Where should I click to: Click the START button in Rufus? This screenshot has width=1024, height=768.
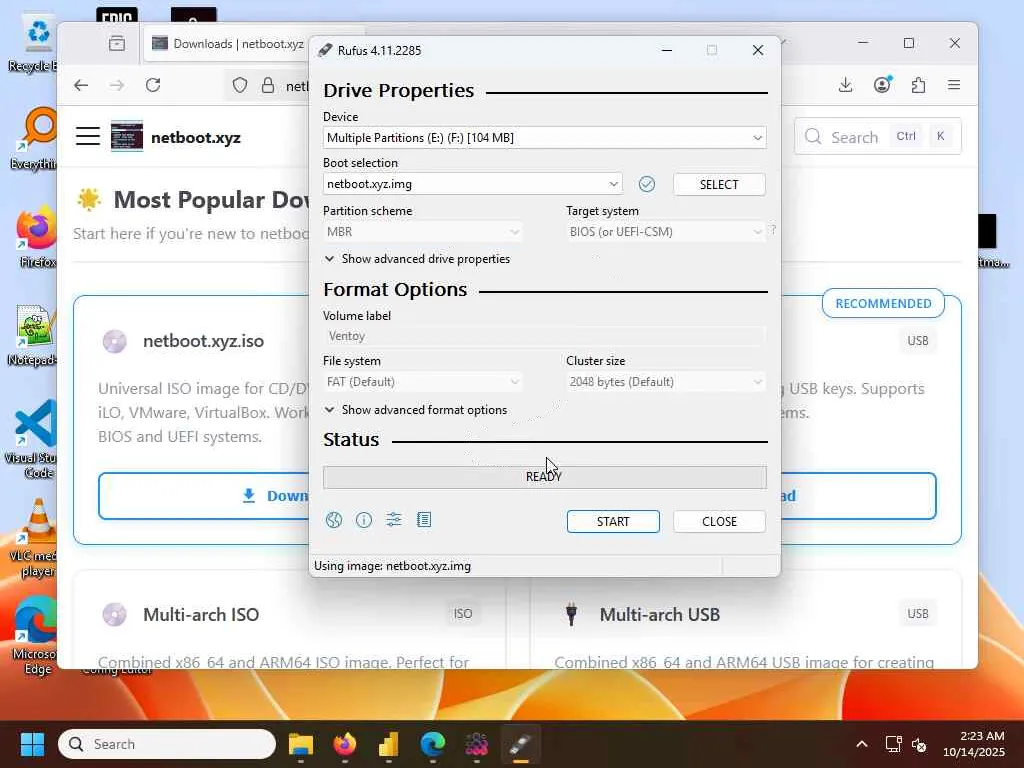(613, 522)
